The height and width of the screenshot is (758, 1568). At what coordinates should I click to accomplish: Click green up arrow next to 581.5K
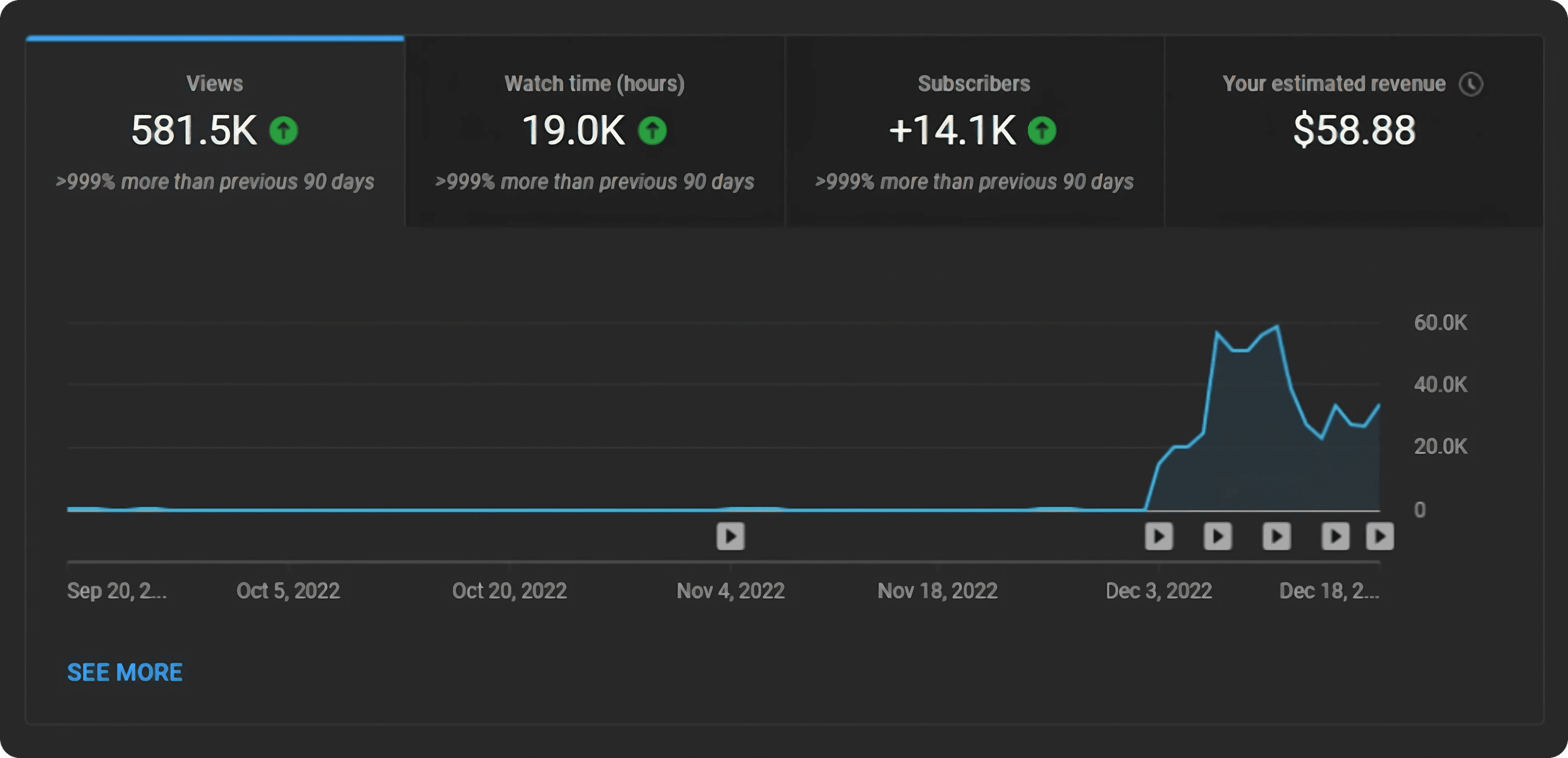[284, 130]
